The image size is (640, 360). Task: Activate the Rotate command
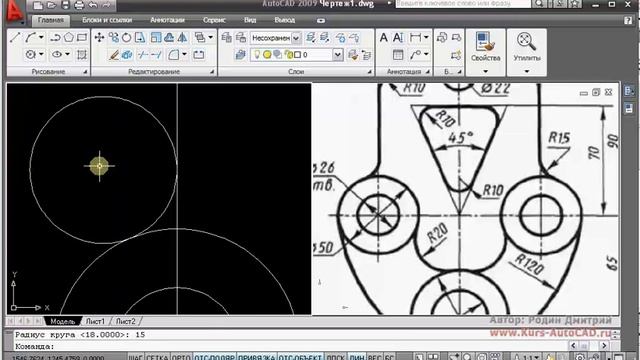127,38
